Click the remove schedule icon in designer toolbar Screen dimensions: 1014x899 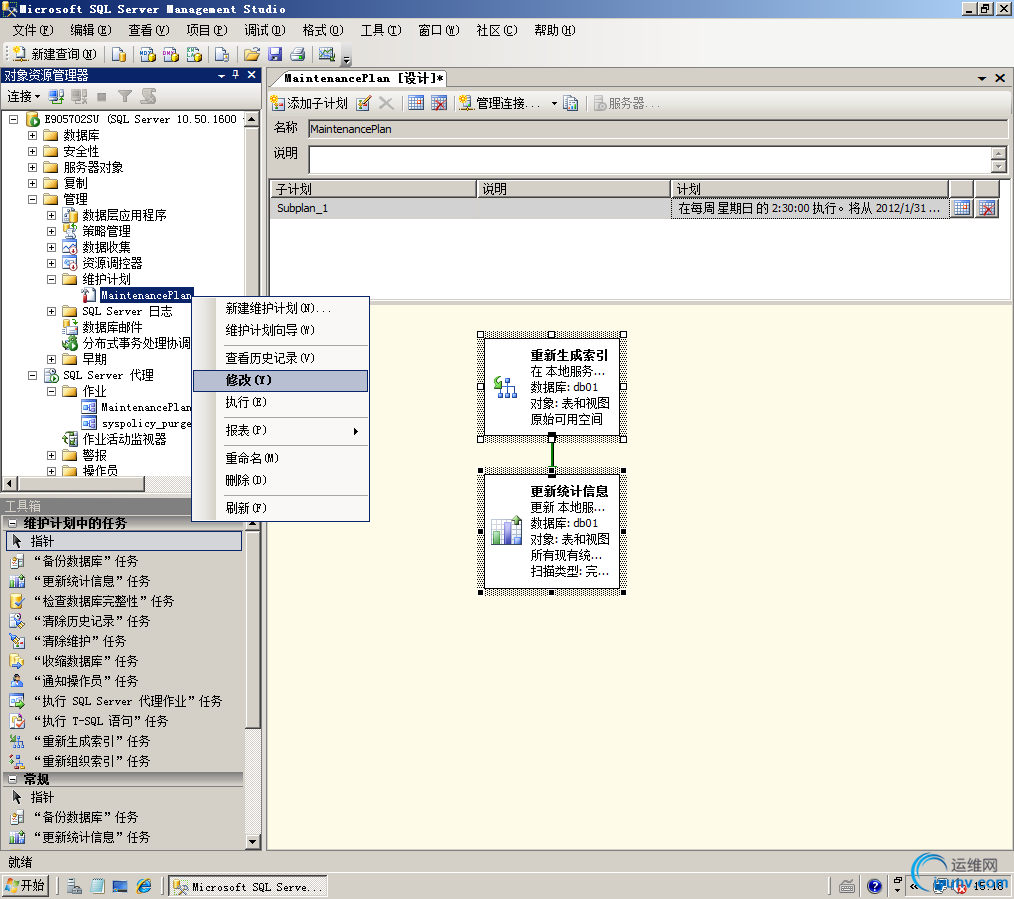pos(439,103)
